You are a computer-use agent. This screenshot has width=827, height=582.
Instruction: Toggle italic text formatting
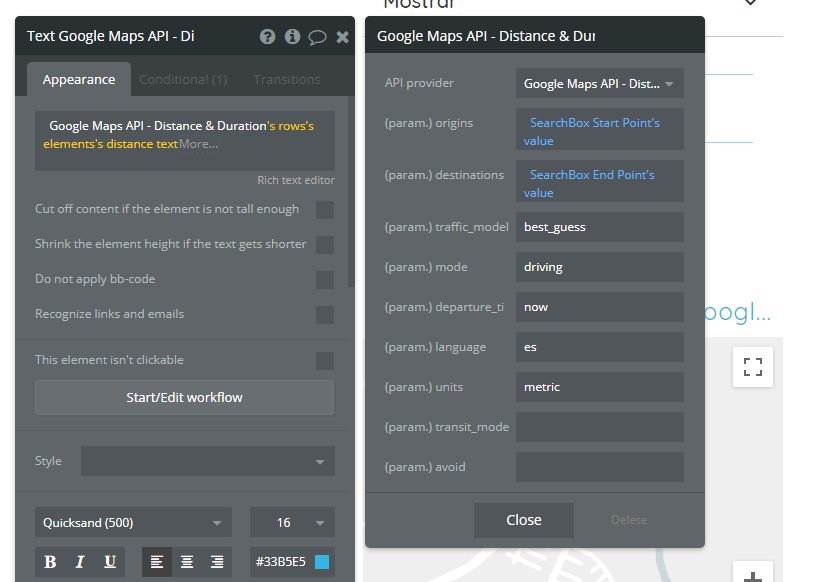[80, 562]
